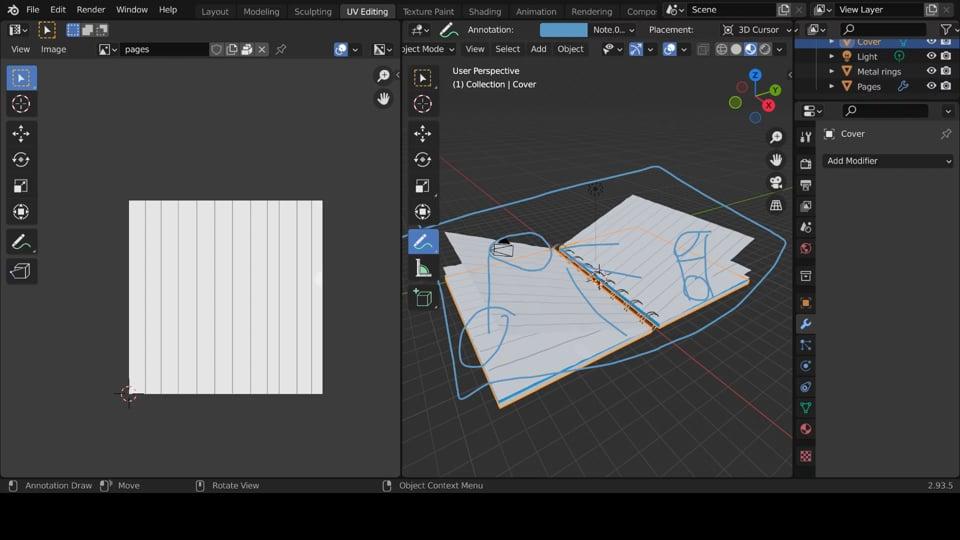Image resolution: width=960 pixels, height=540 pixels.
Task: Expand the Metal rings tree item
Action: click(832, 72)
